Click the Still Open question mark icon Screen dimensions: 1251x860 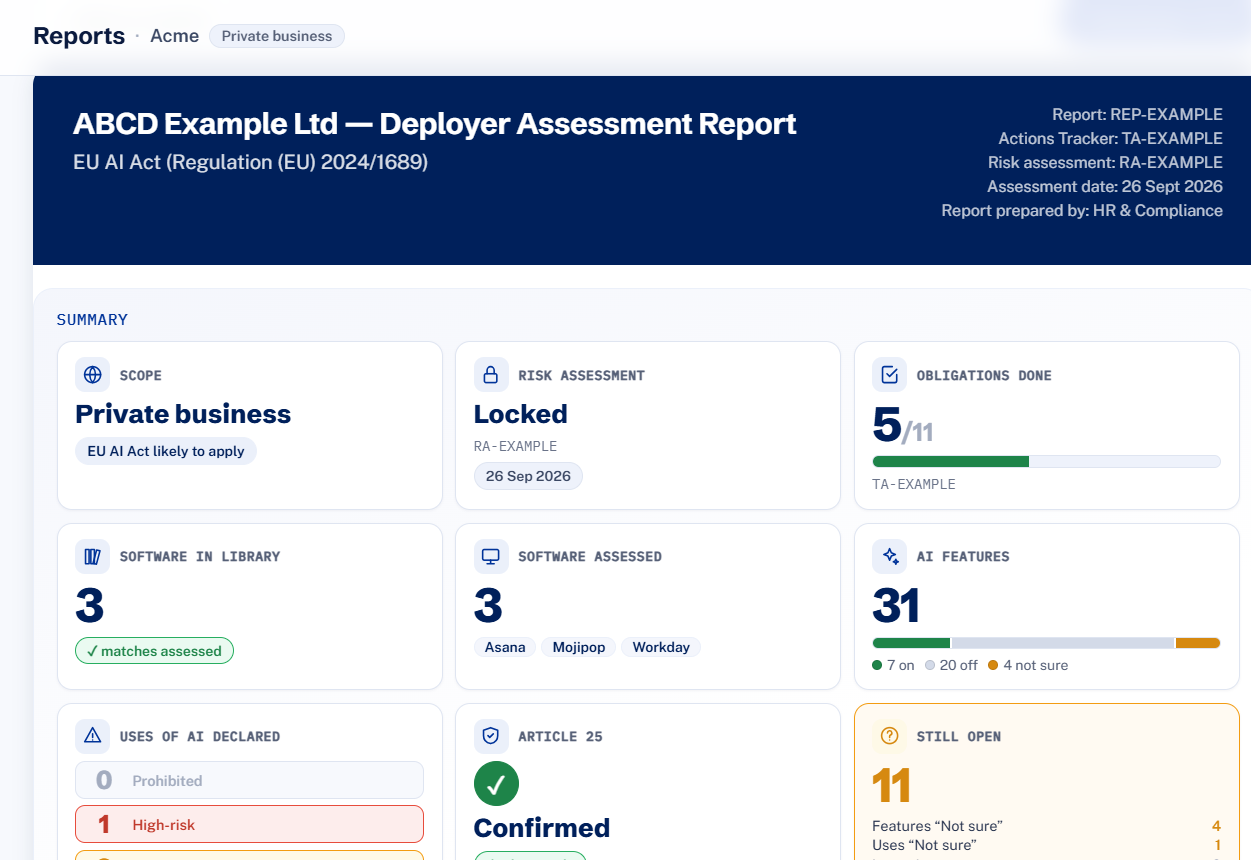point(890,736)
